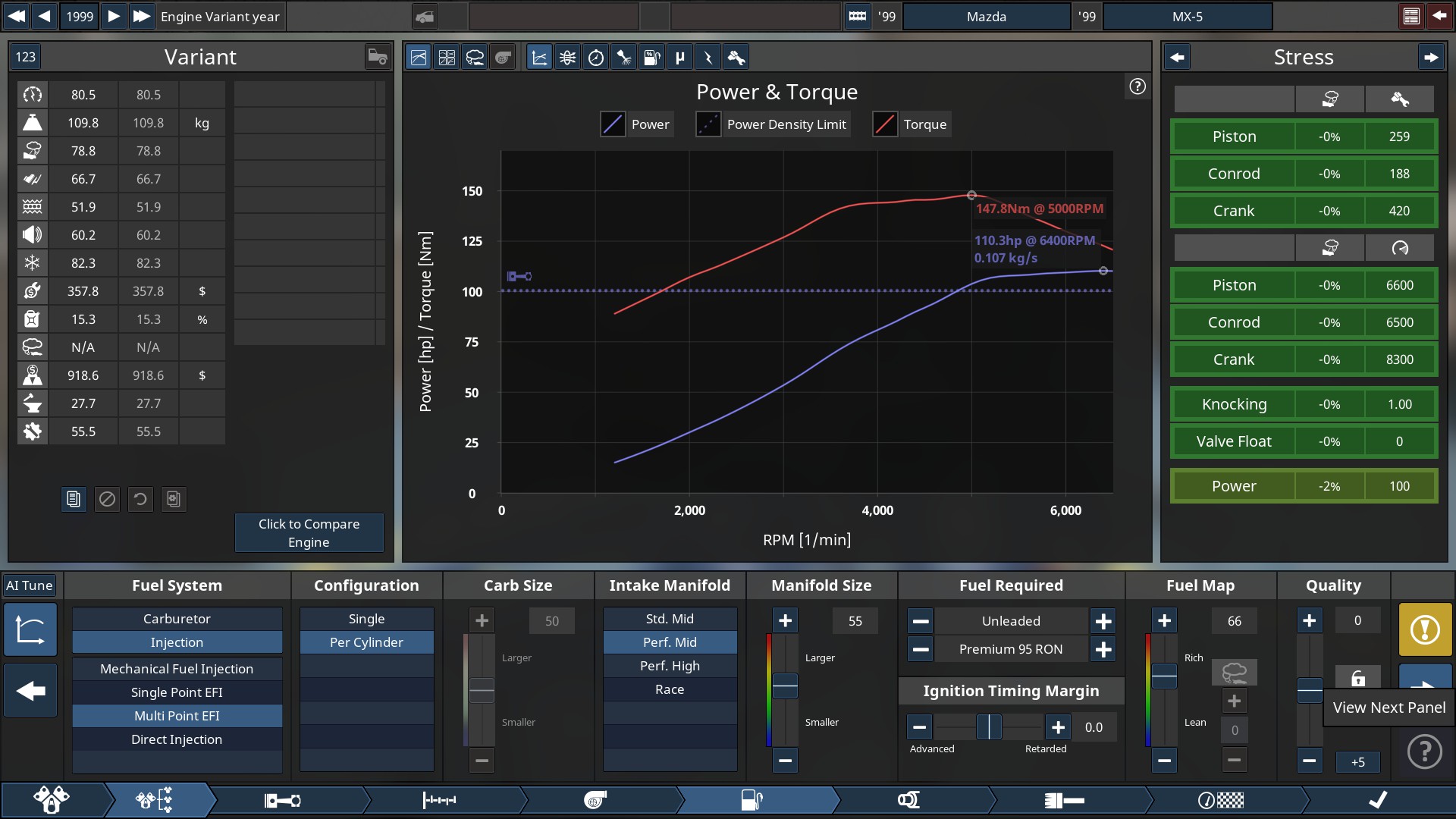The image size is (1456, 819).
Task: Select Std. Mid intake manifold
Action: coord(670,619)
